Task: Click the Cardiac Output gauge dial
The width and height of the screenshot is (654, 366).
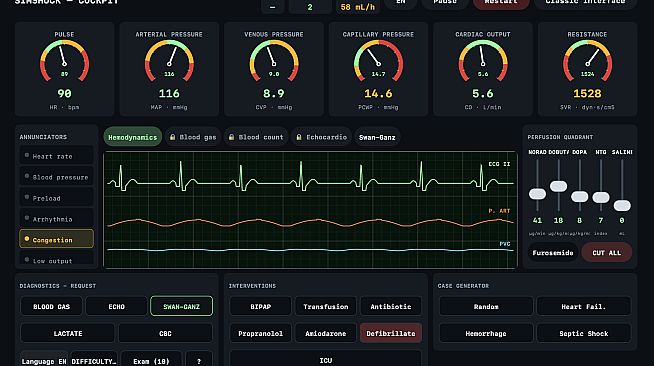Action: pos(483,60)
